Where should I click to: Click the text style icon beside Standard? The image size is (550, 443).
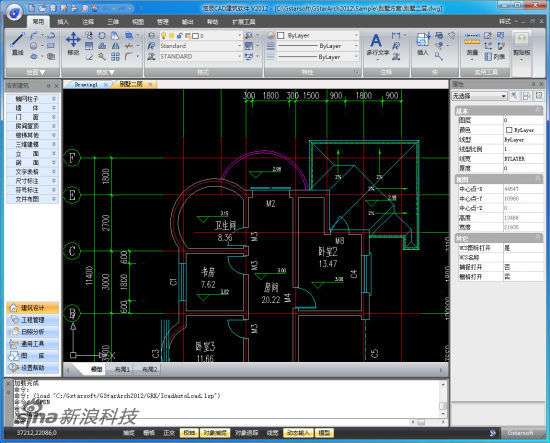click(x=152, y=46)
